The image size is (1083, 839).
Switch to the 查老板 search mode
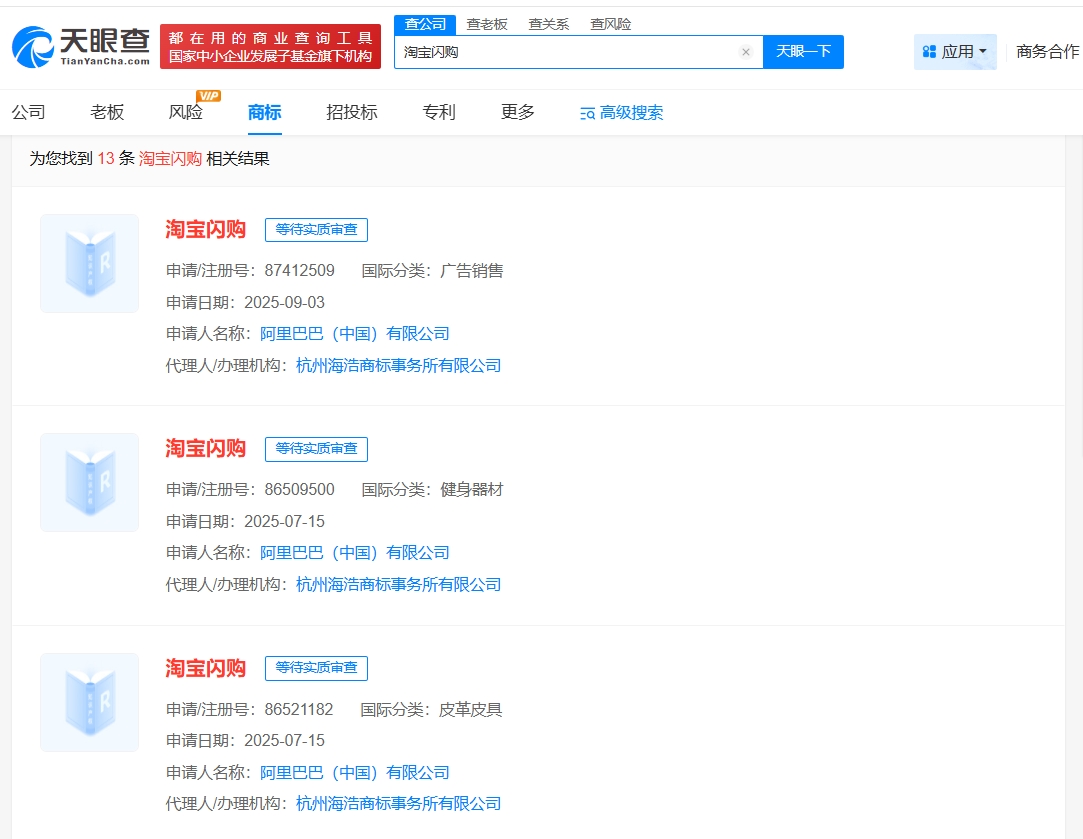click(x=487, y=24)
